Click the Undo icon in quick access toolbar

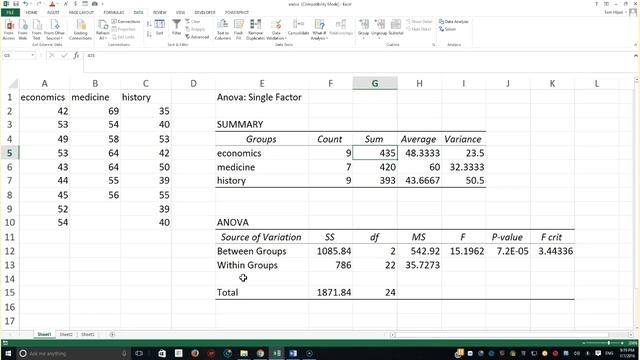(26, 4)
